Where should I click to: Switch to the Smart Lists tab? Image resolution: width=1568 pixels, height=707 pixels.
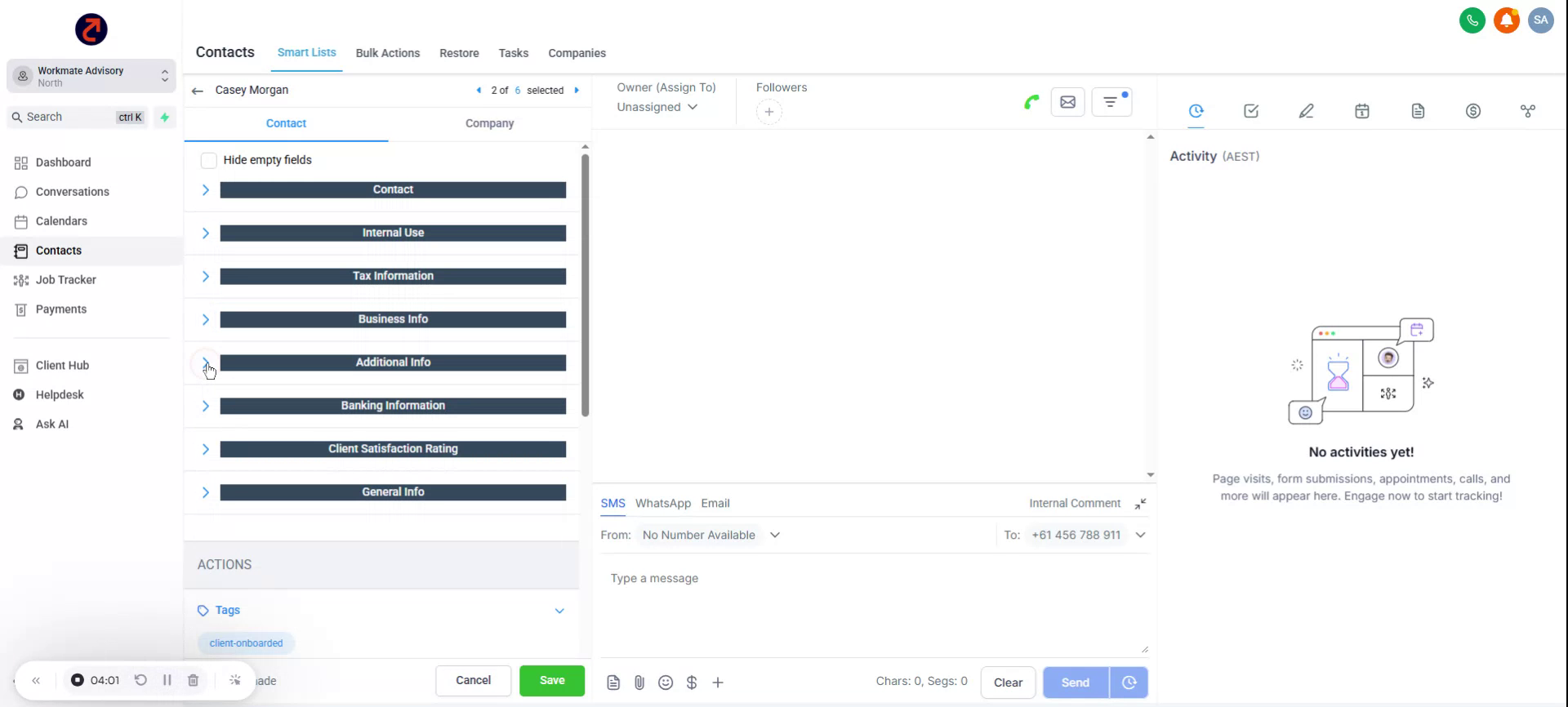(x=306, y=52)
